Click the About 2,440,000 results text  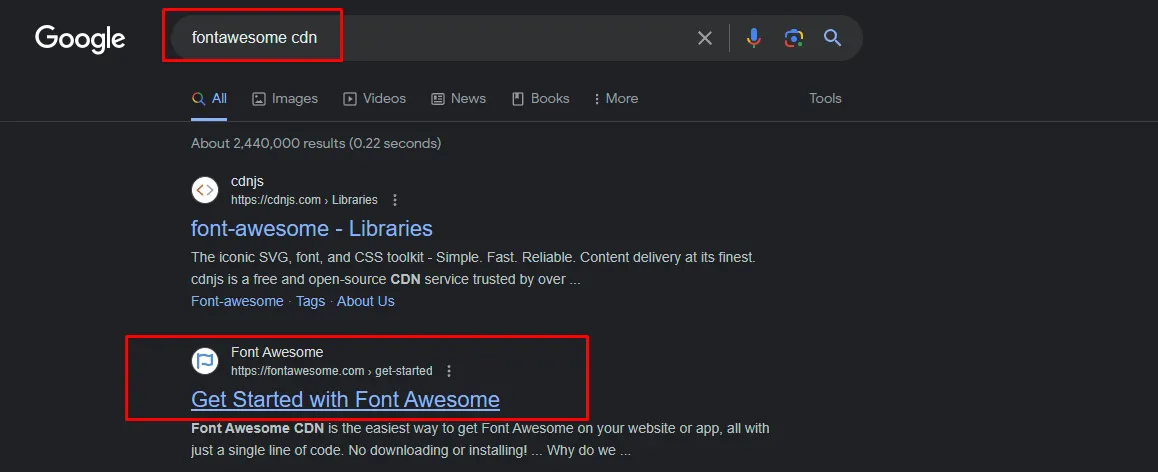click(316, 143)
